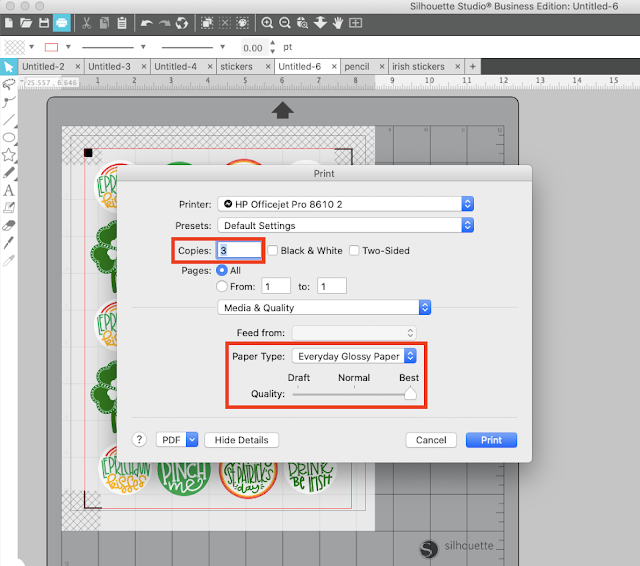The width and height of the screenshot is (640, 566).
Task: Open a file using folder icon
Action: point(26,23)
